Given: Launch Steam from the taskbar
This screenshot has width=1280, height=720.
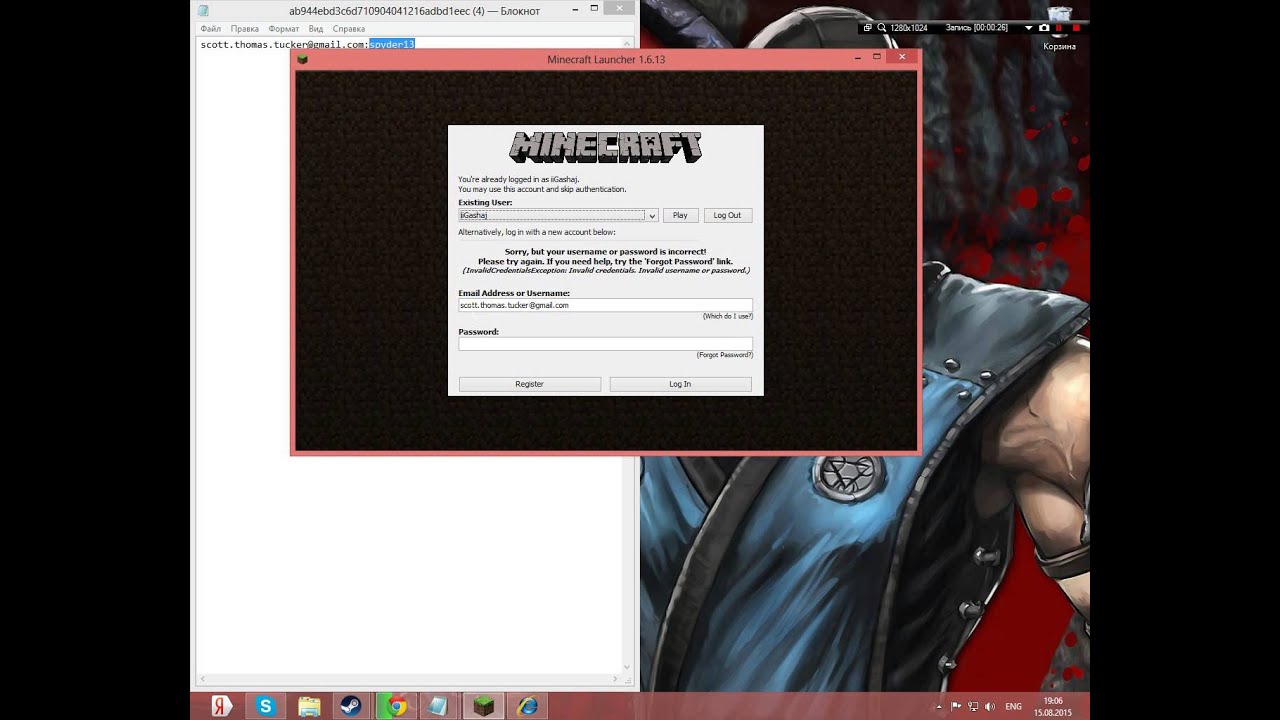Looking at the screenshot, I should tap(352, 706).
